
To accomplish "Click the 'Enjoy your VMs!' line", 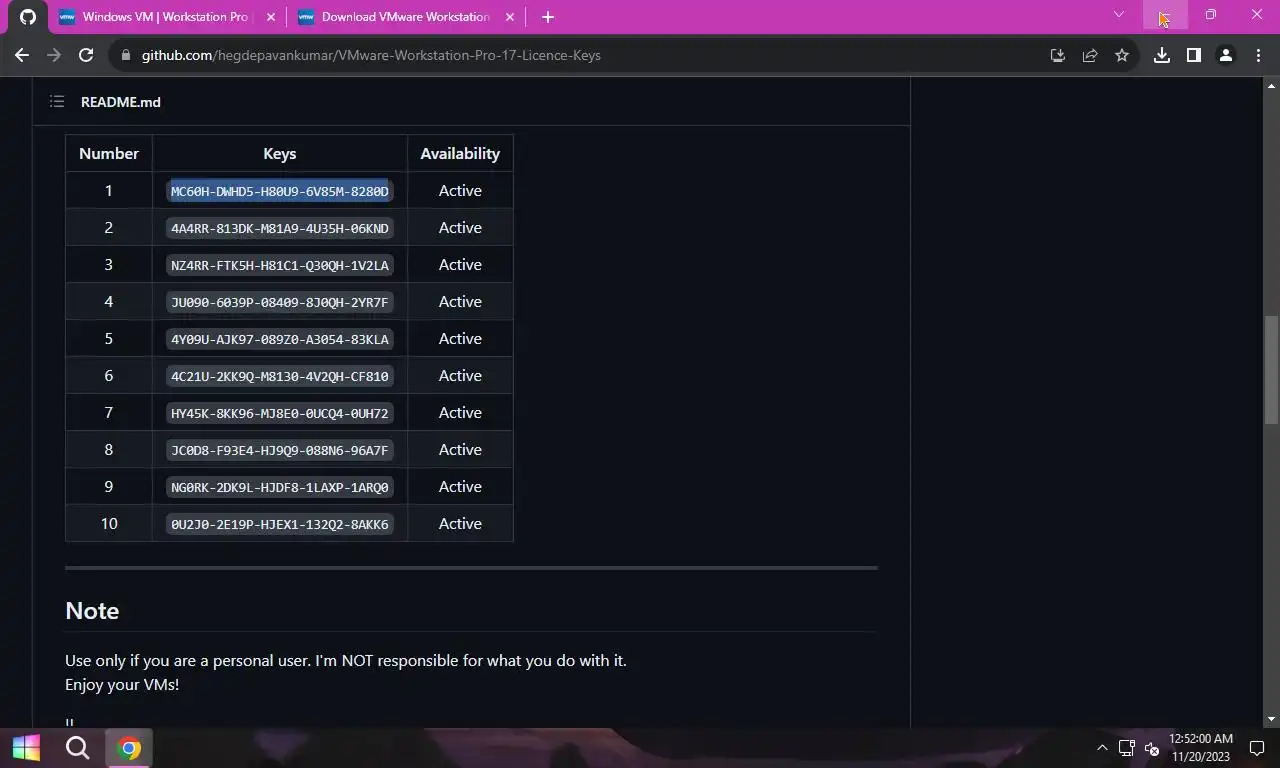I will pyautogui.click(x=122, y=685).
